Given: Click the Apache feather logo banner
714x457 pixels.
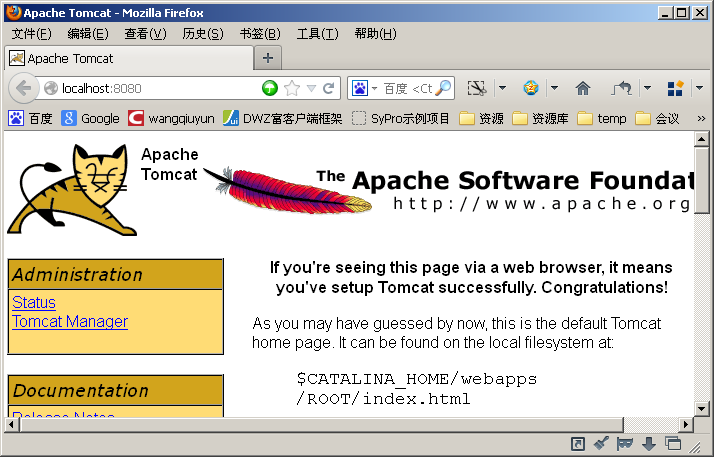Looking at the screenshot, I should 449,190.
